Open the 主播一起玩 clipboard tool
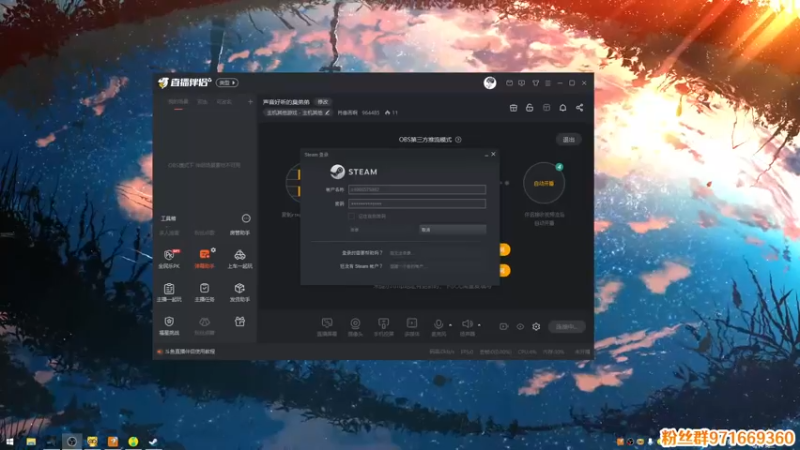This screenshot has height=450, width=800. [169, 292]
